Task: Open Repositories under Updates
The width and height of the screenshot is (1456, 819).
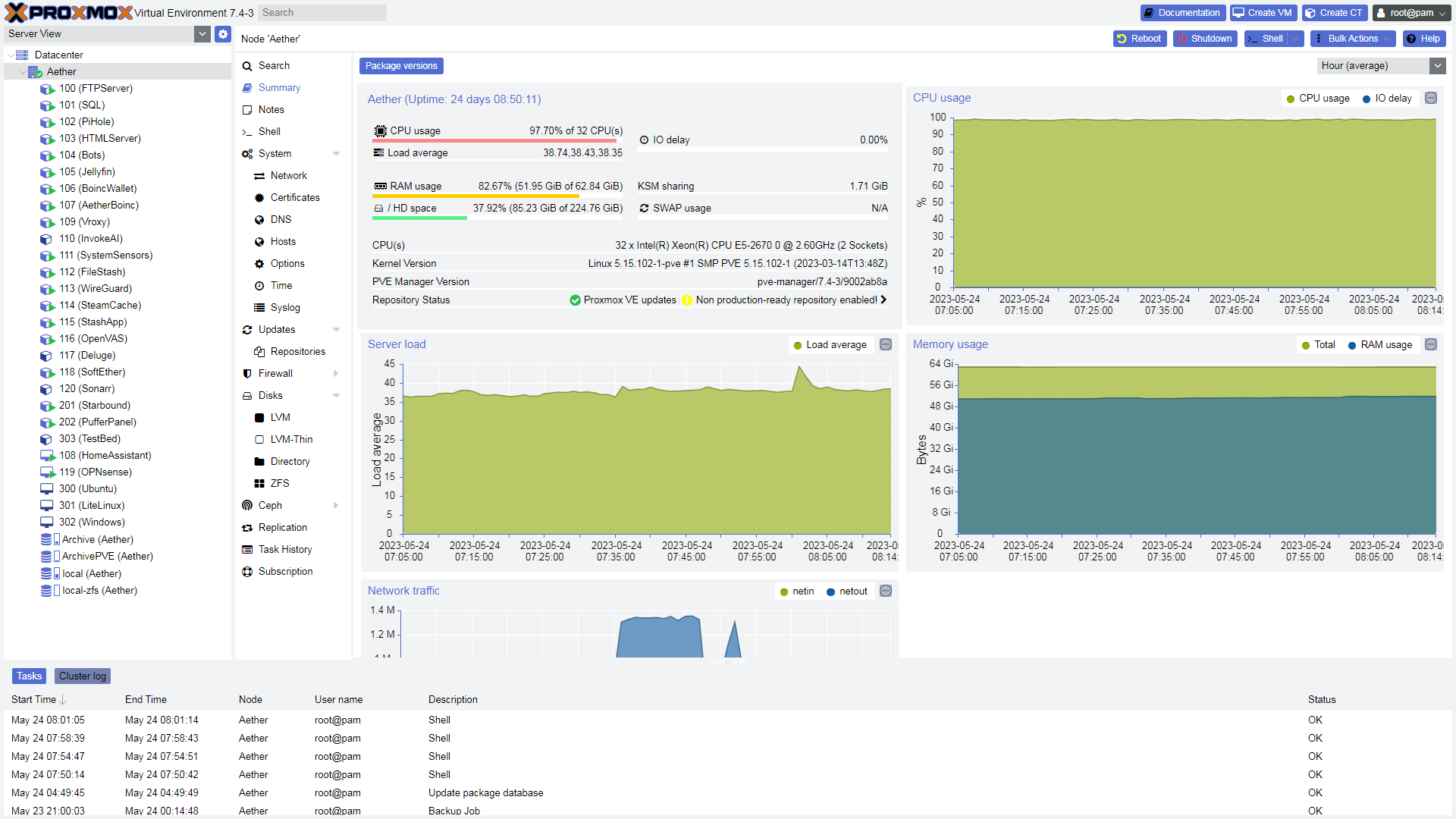Action: click(296, 351)
